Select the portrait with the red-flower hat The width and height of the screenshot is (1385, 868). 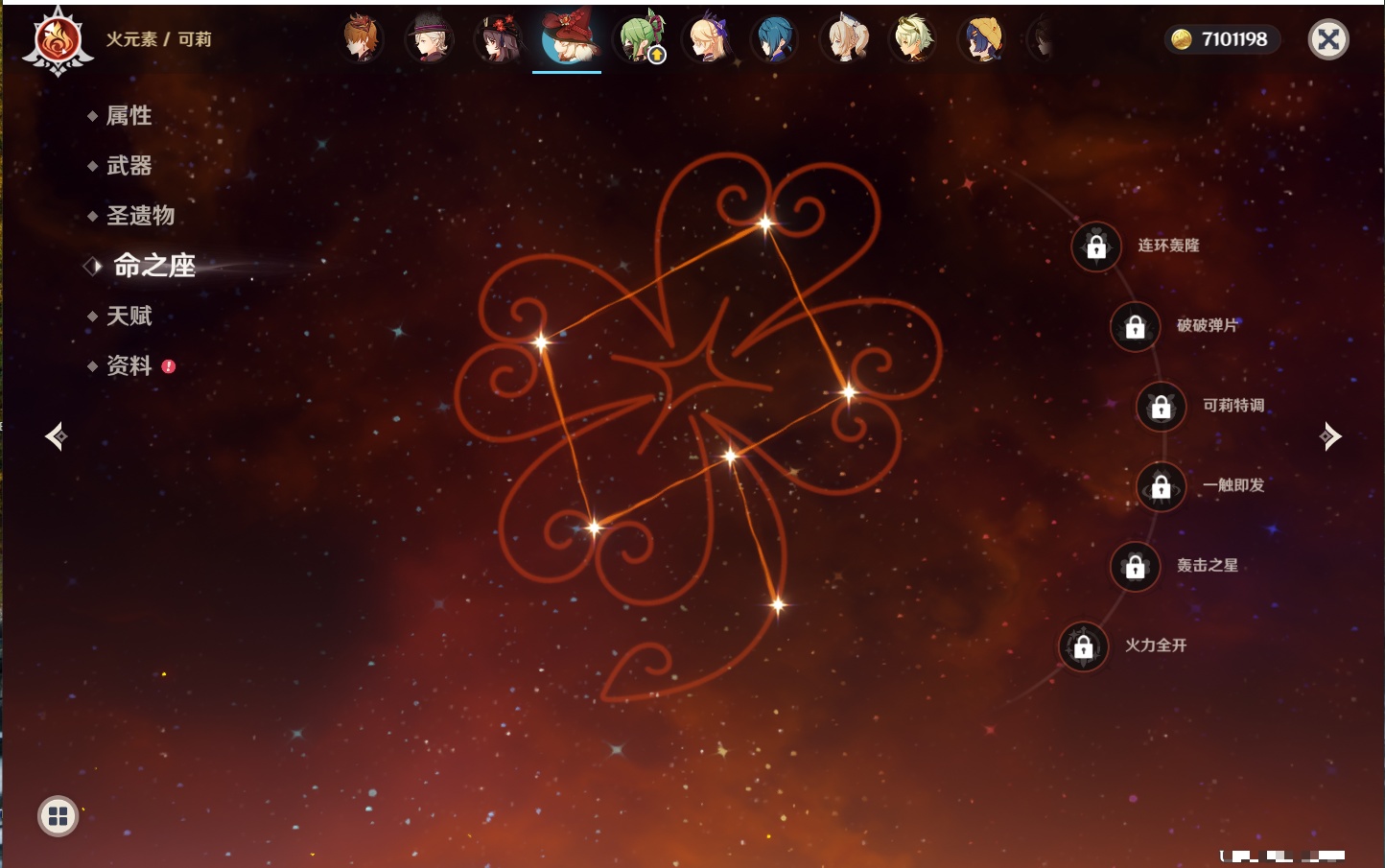tap(499, 39)
